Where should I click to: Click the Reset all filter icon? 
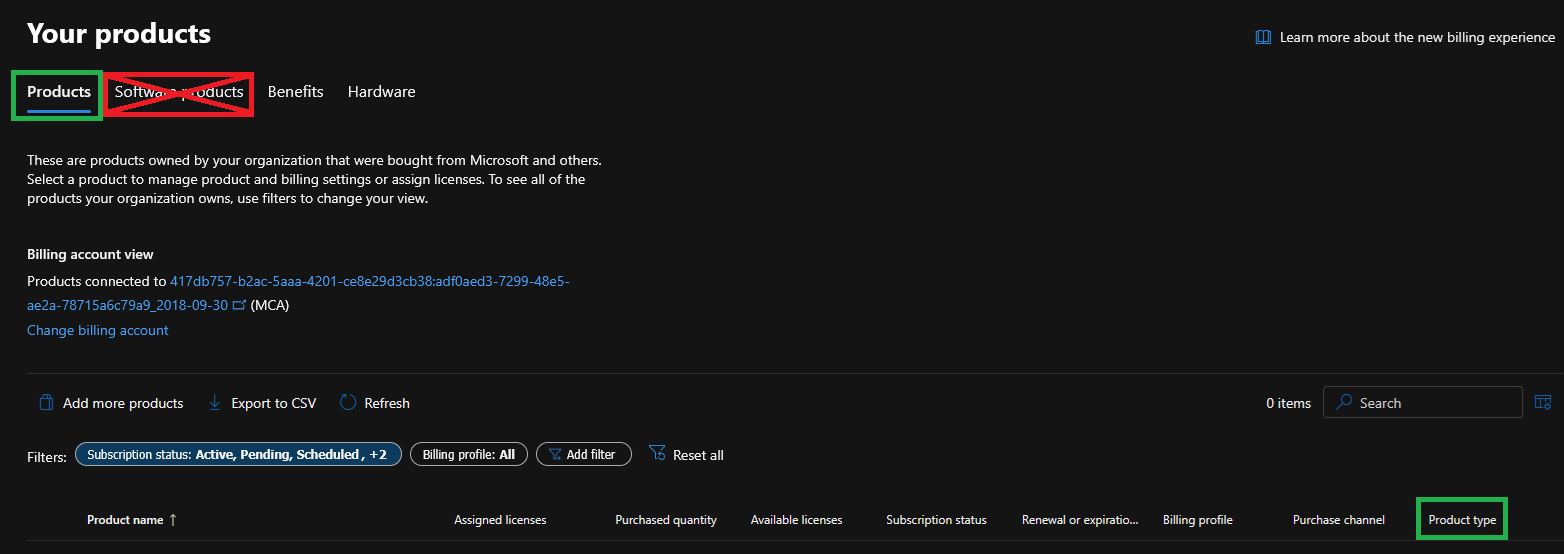[657, 454]
